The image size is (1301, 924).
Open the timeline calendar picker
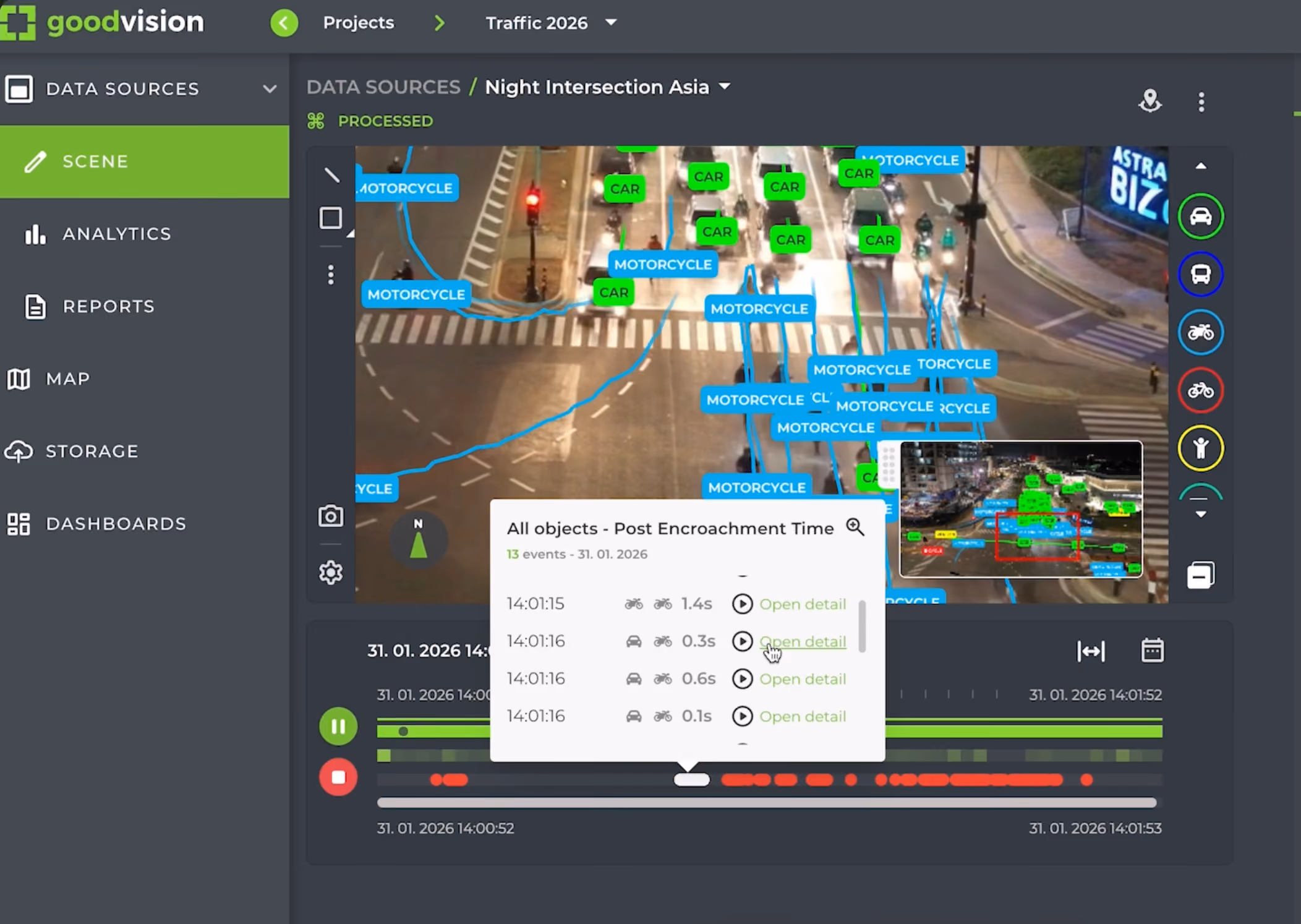[x=1152, y=650]
